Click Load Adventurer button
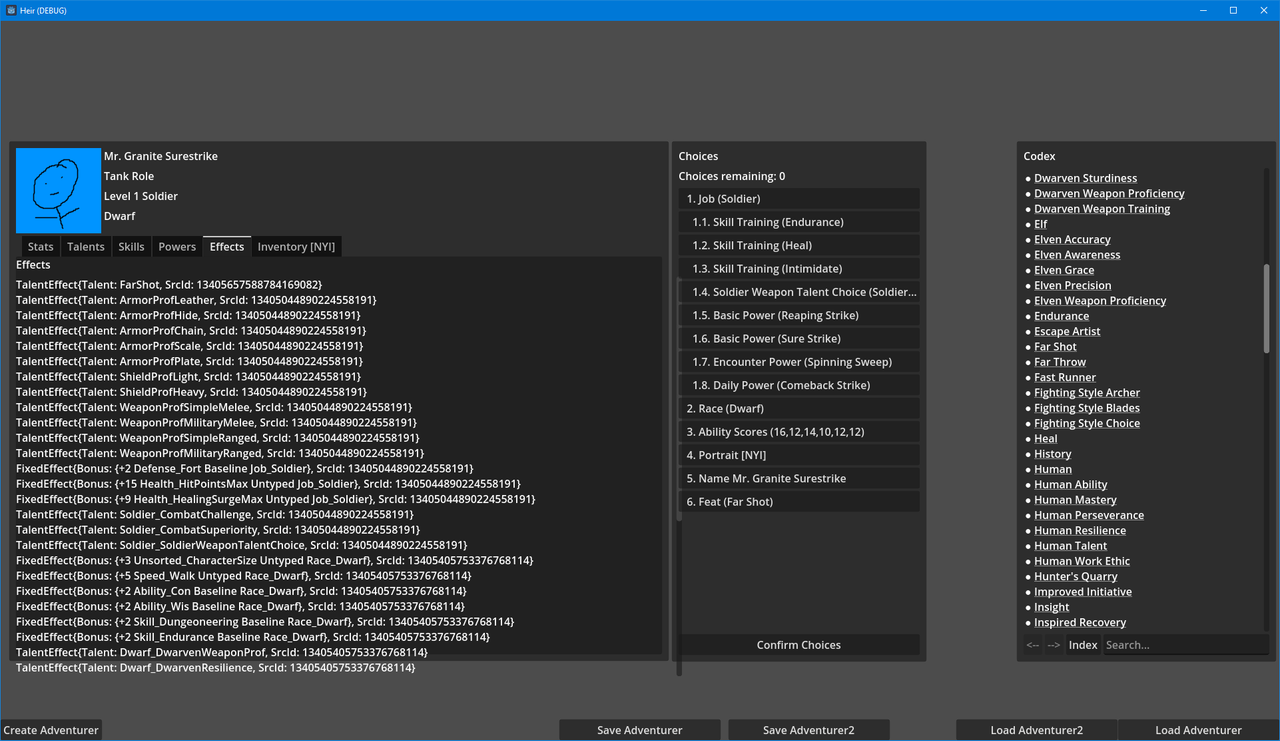1280x741 pixels. (1198, 730)
